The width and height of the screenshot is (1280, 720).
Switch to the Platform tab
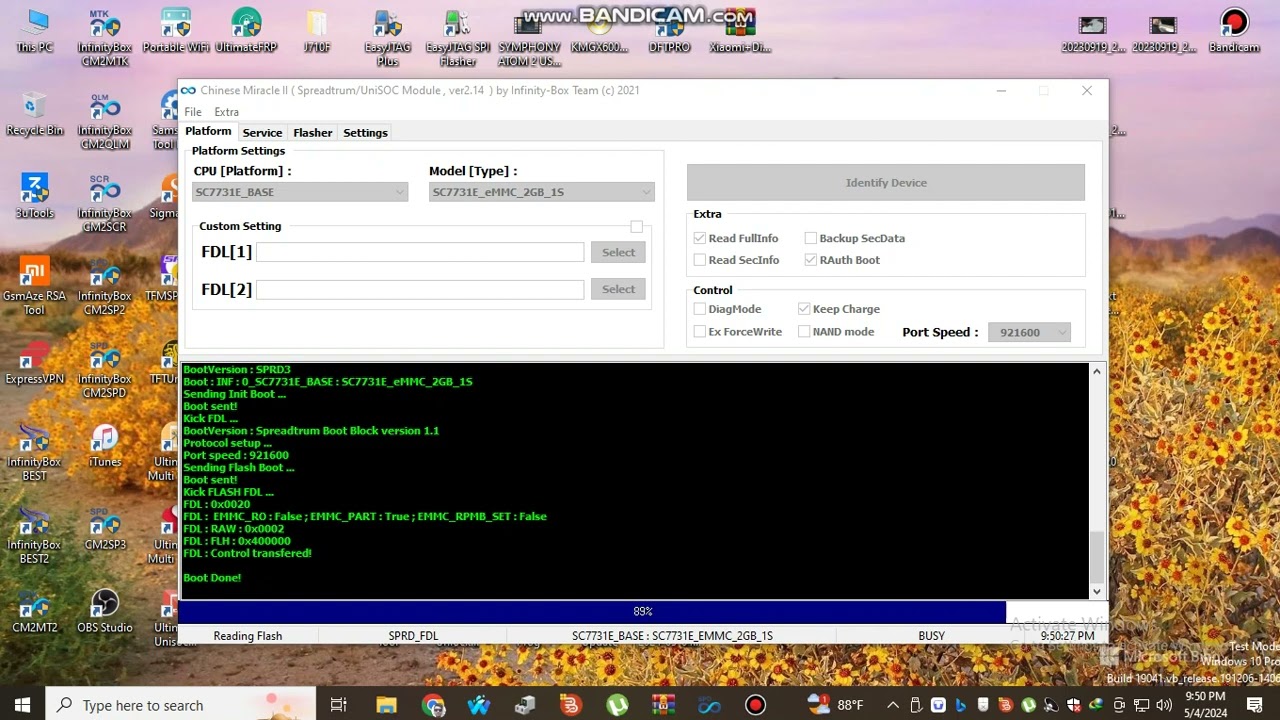click(x=208, y=131)
